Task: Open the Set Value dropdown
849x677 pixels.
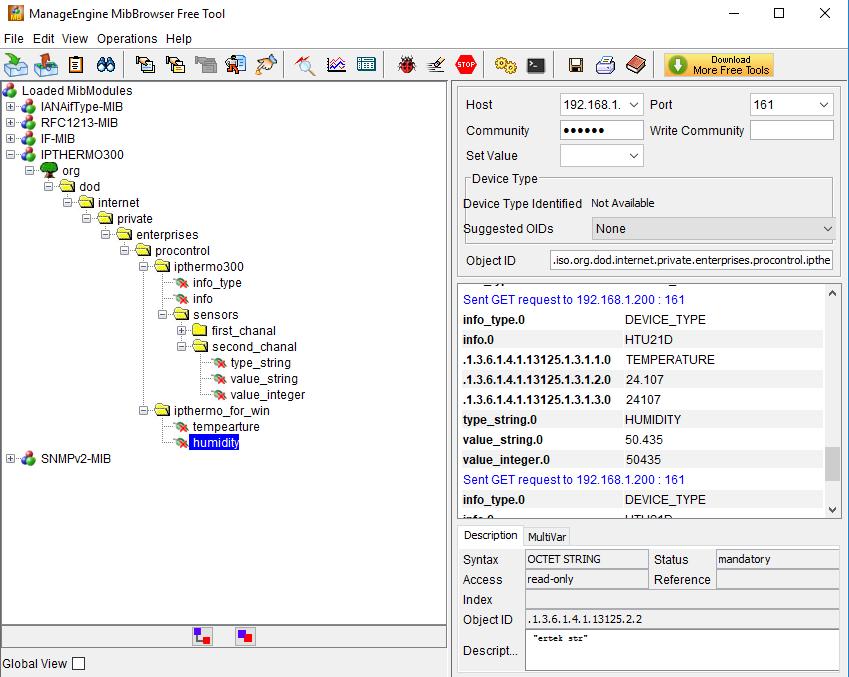Action: (634, 156)
